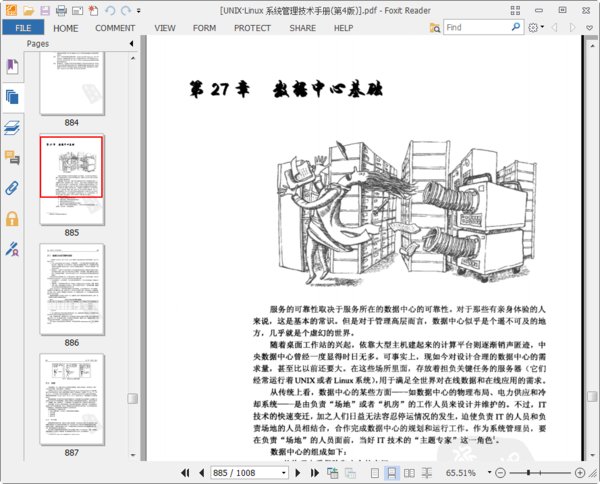Collapse the Pages navigation panel
600x484 pixels.
(129, 45)
